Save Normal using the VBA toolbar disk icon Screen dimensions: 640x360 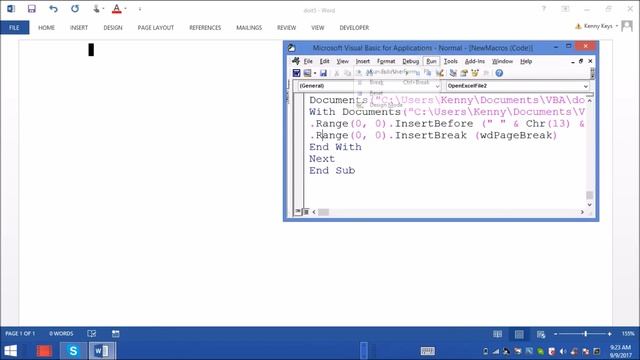coord(323,73)
